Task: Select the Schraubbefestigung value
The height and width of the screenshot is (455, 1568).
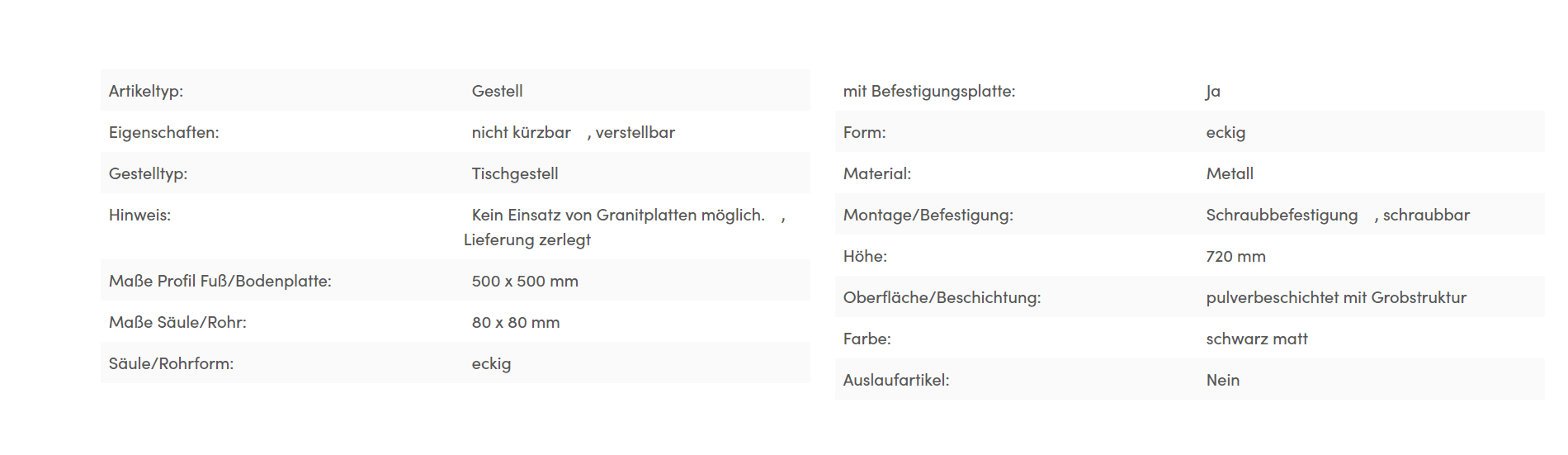Action: [x=1282, y=215]
